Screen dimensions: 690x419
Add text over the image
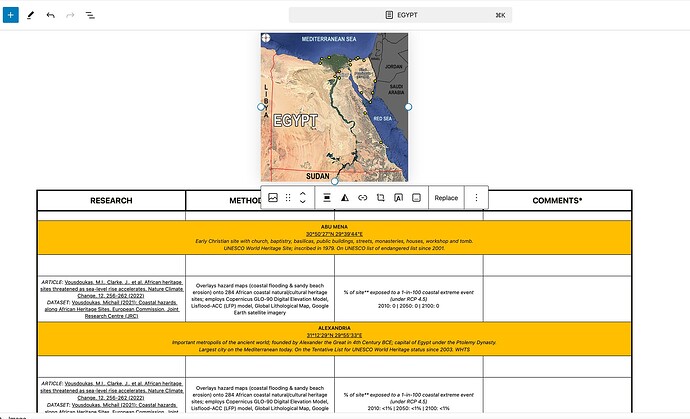point(398,198)
